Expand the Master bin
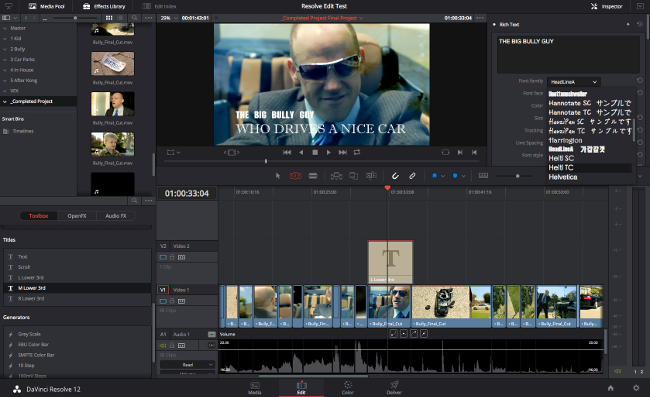Viewport: 650px width, 397px height. [x=5, y=28]
